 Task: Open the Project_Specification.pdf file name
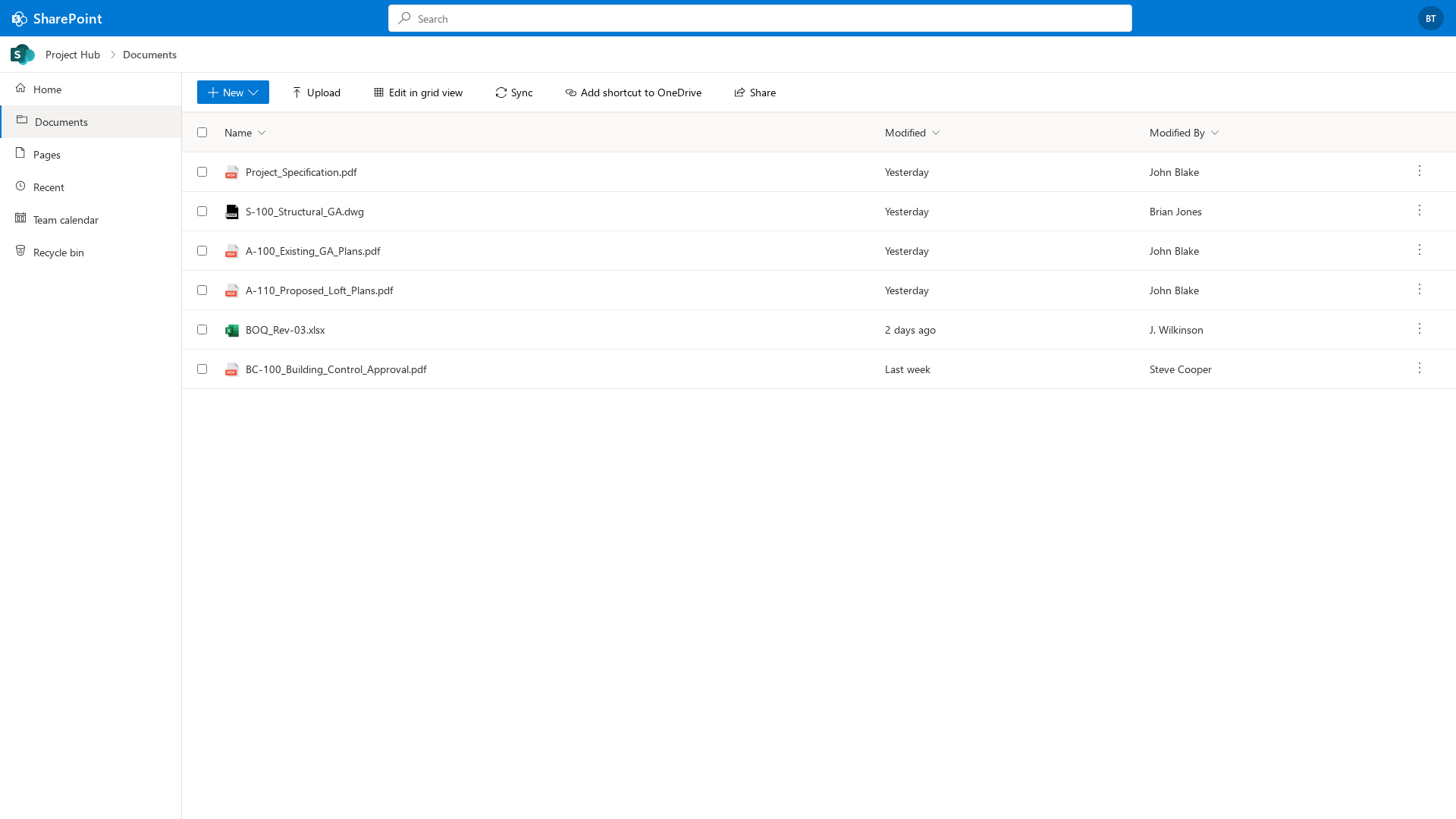click(x=301, y=172)
